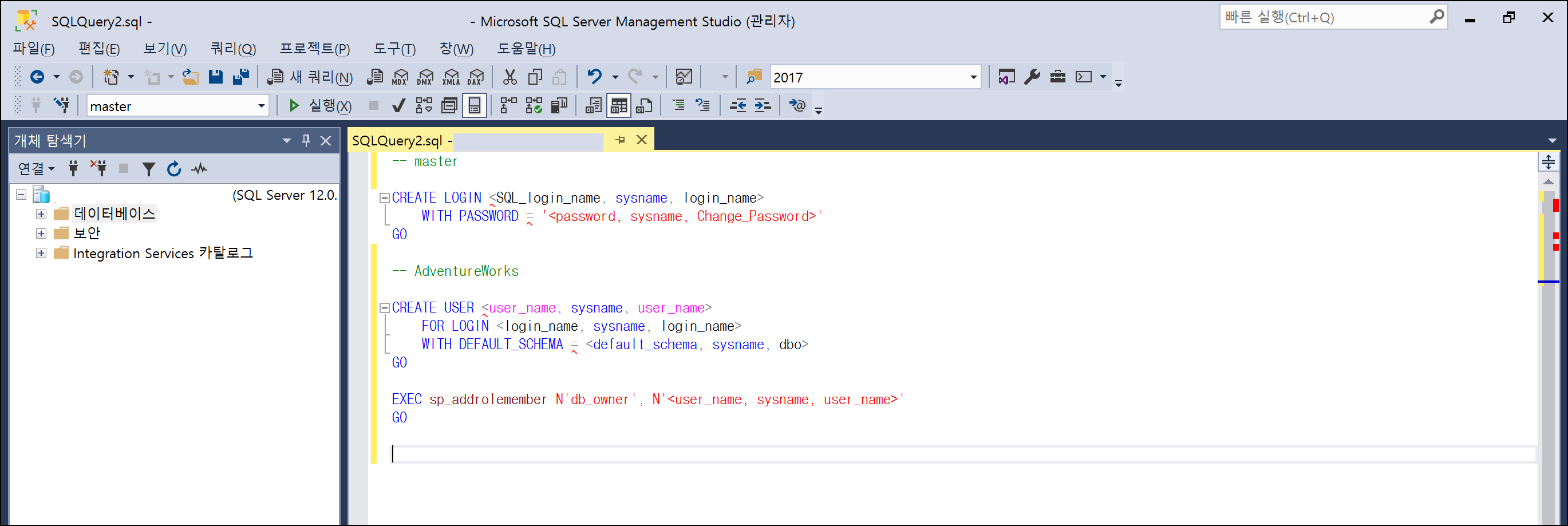Image resolution: width=1568 pixels, height=526 pixels.
Task: Switch to results to file
Action: click(x=644, y=106)
